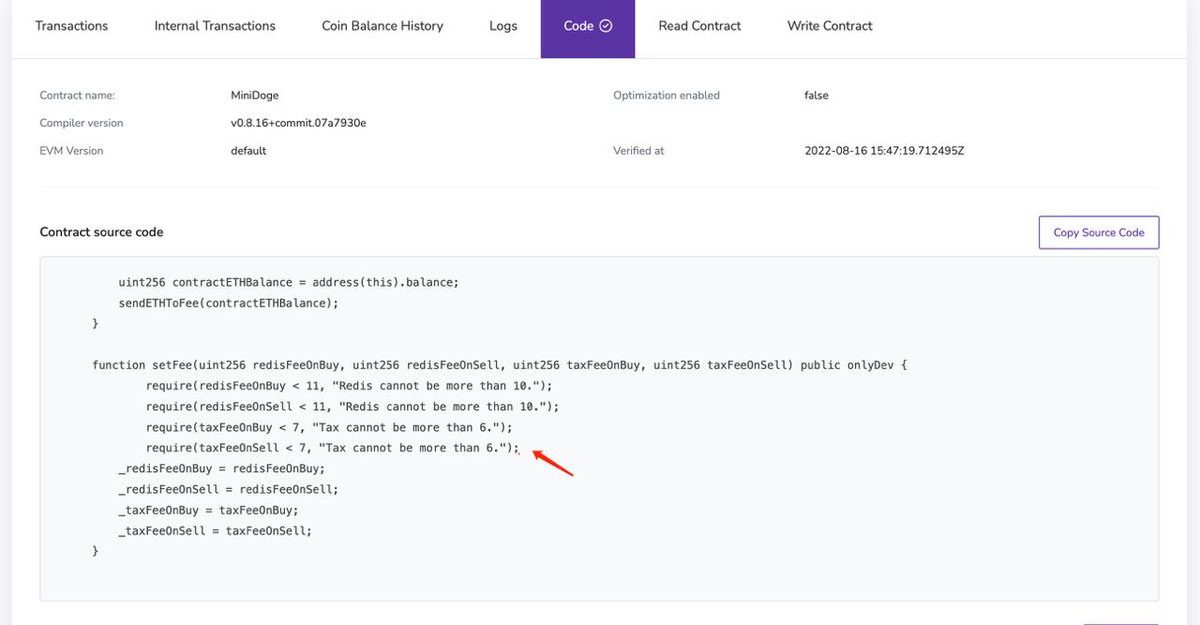The width and height of the screenshot is (1200, 625).
Task: Click the _taxFeeOnBuy = taxFeeOnBuy assignment line
Action: [208, 510]
